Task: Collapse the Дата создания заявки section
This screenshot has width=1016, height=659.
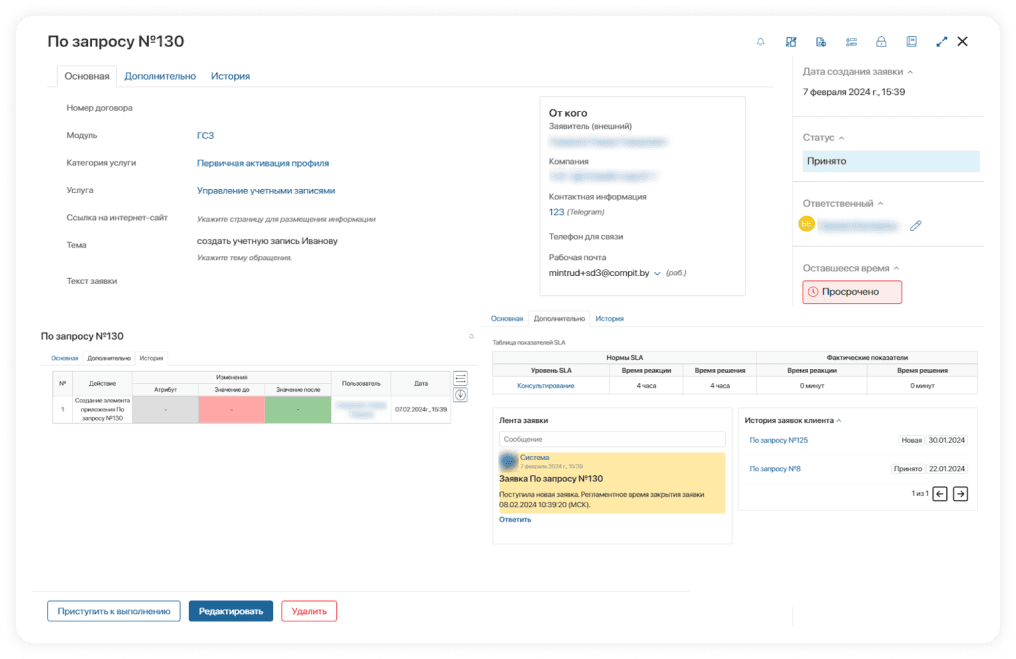Action: click(x=910, y=72)
